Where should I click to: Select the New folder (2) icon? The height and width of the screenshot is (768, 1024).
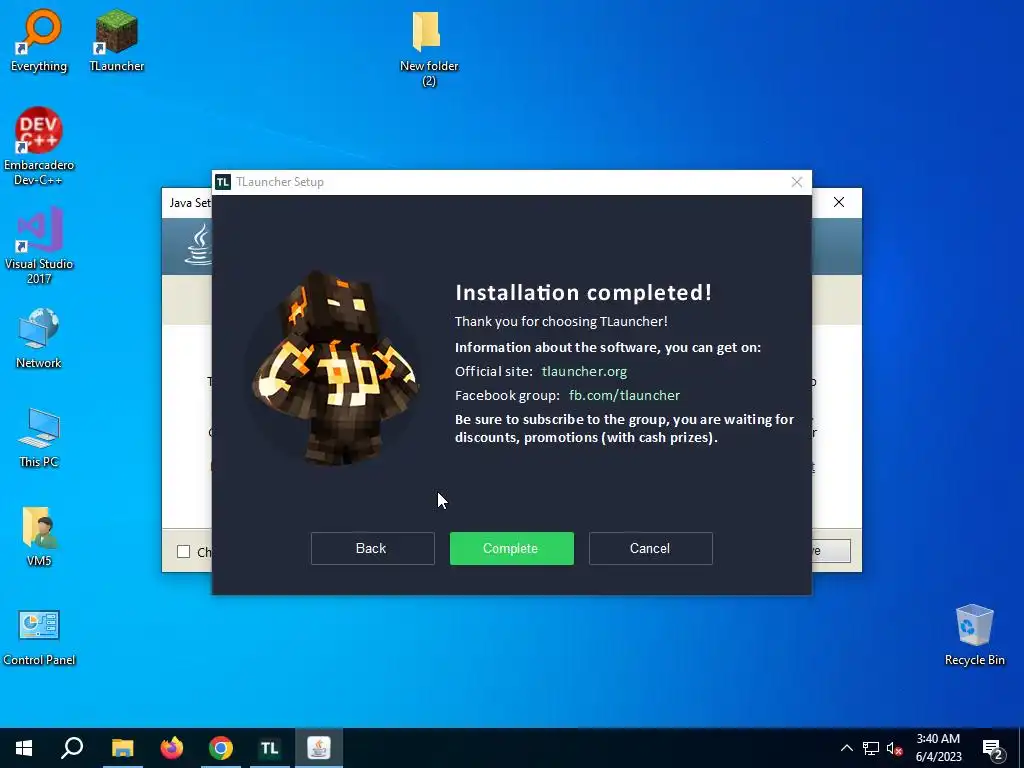point(428,48)
